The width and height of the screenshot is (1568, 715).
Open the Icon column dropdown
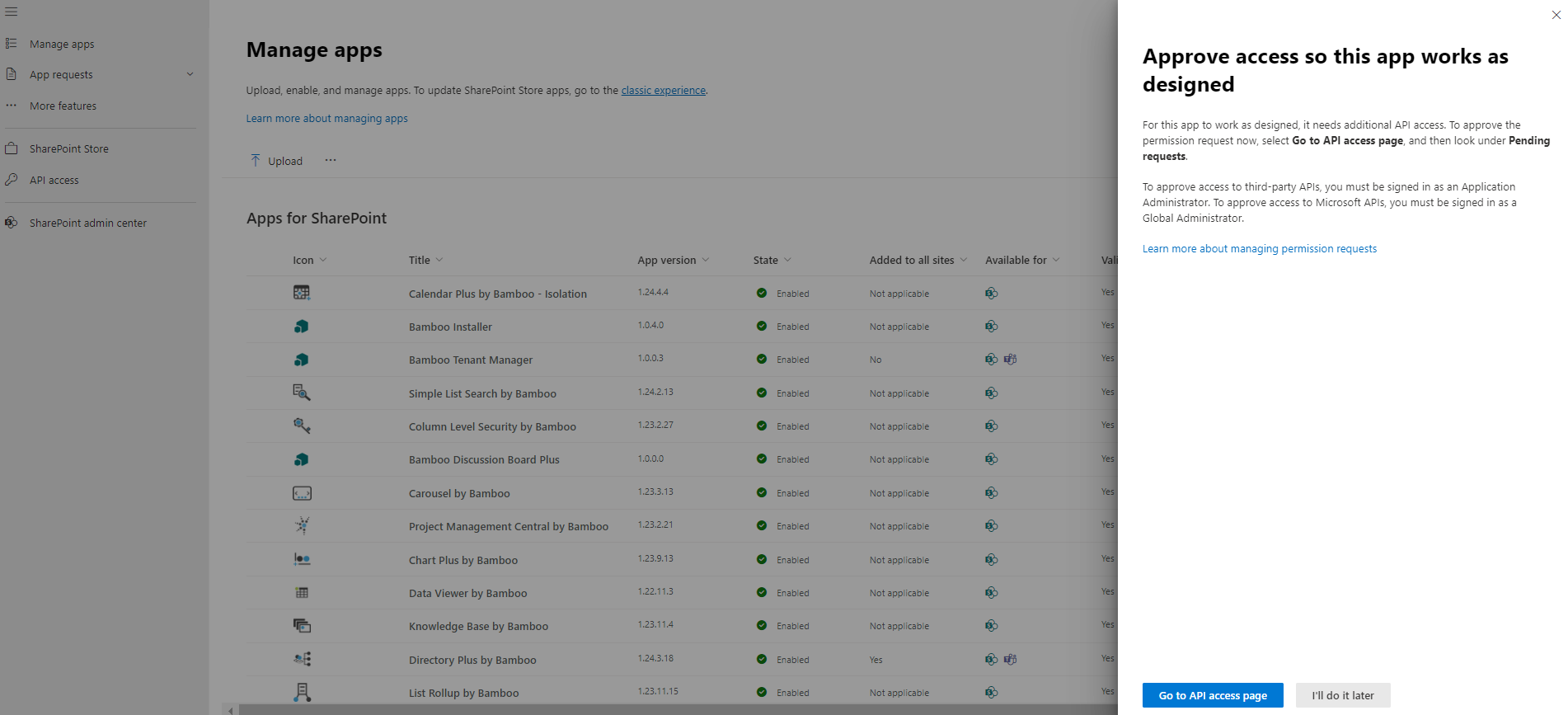click(323, 260)
